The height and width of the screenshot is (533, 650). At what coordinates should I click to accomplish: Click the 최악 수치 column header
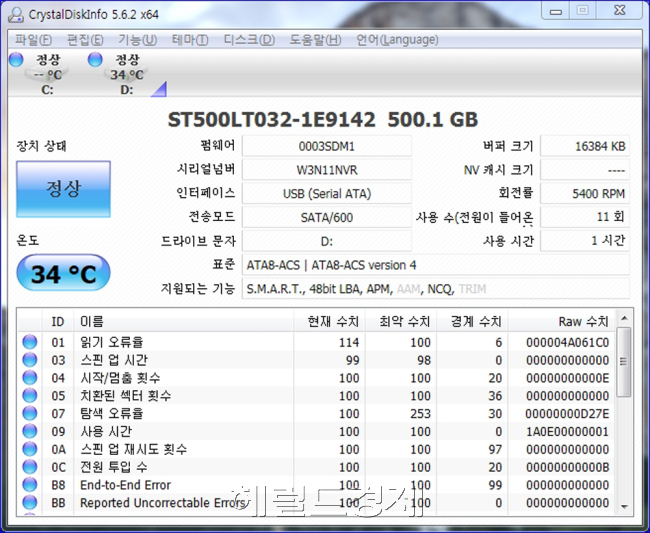401,321
